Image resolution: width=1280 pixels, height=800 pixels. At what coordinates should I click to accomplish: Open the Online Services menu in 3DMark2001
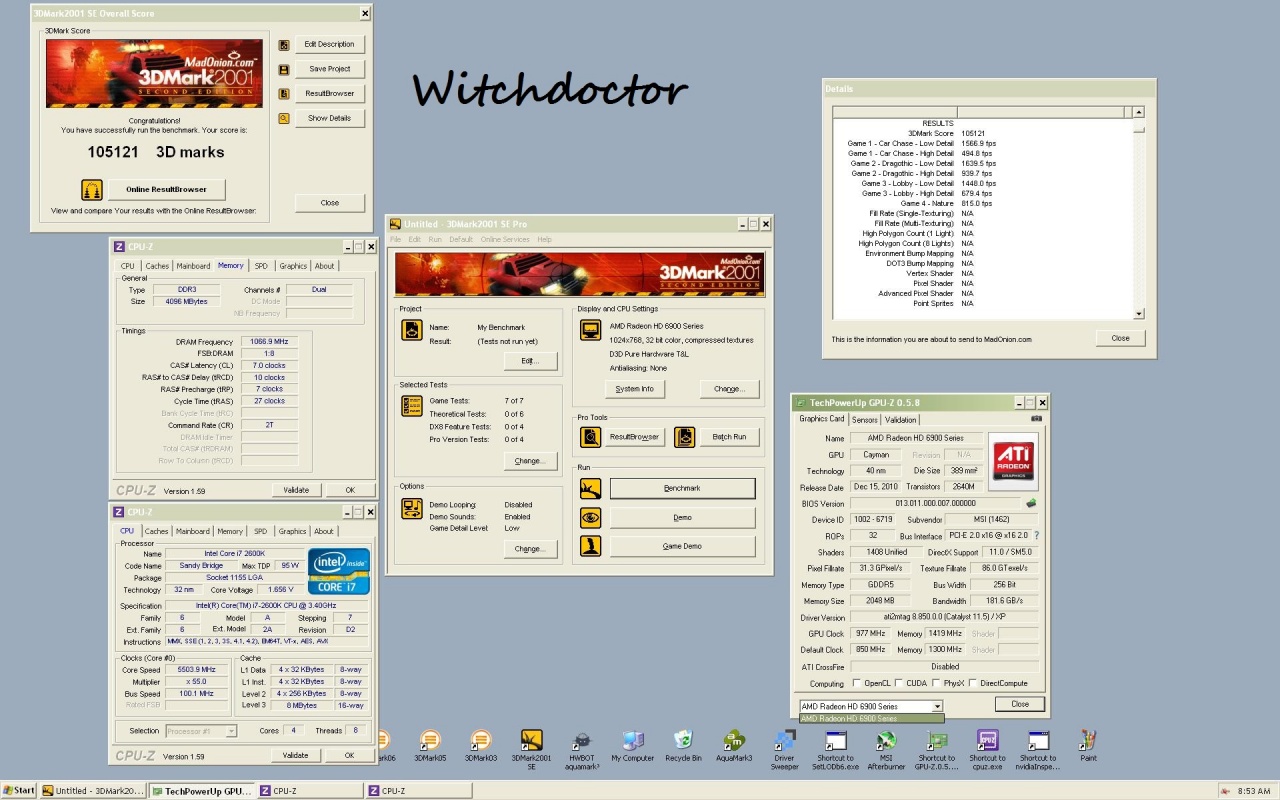click(505, 240)
